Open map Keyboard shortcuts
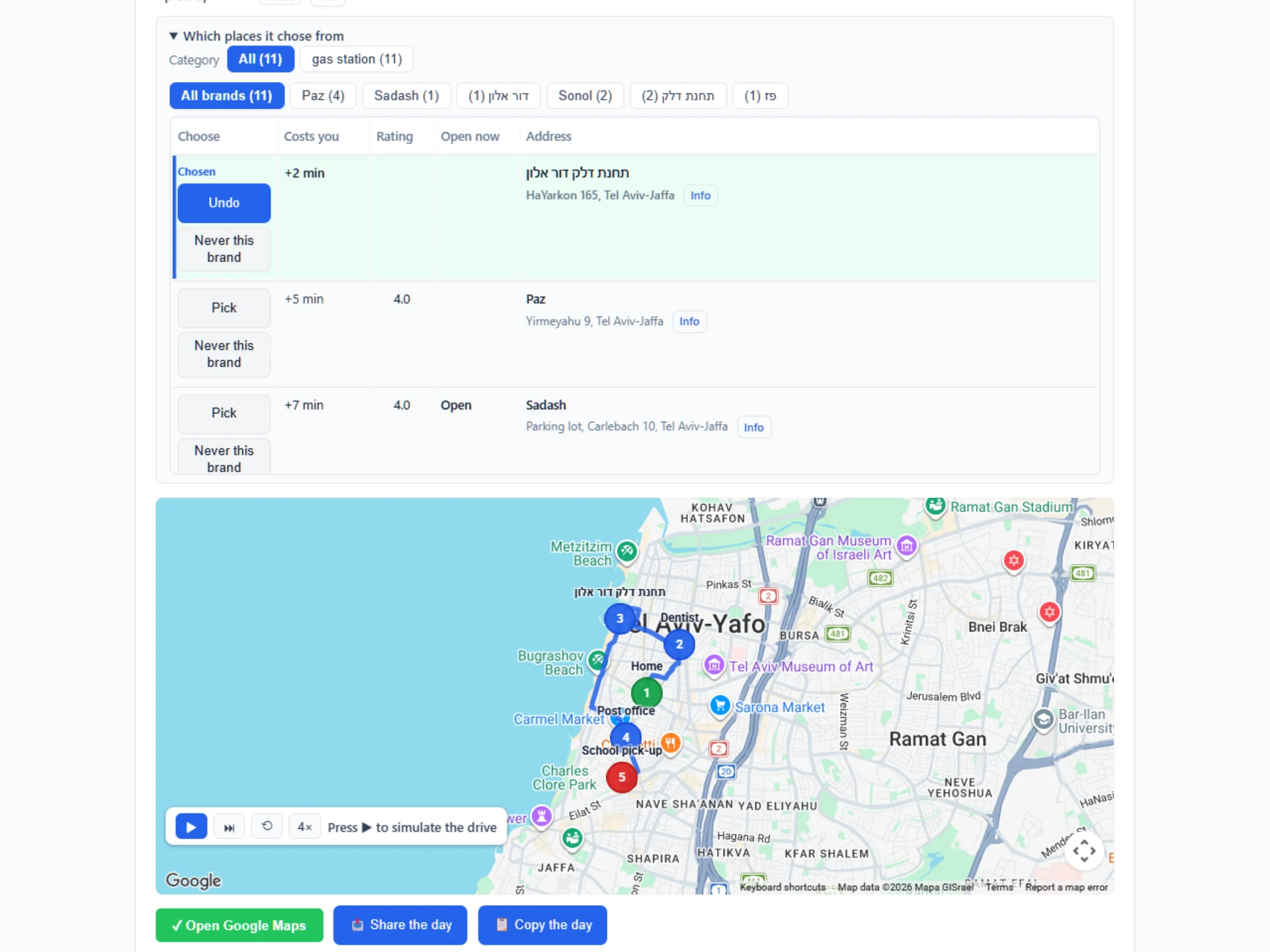 click(x=783, y=887)
